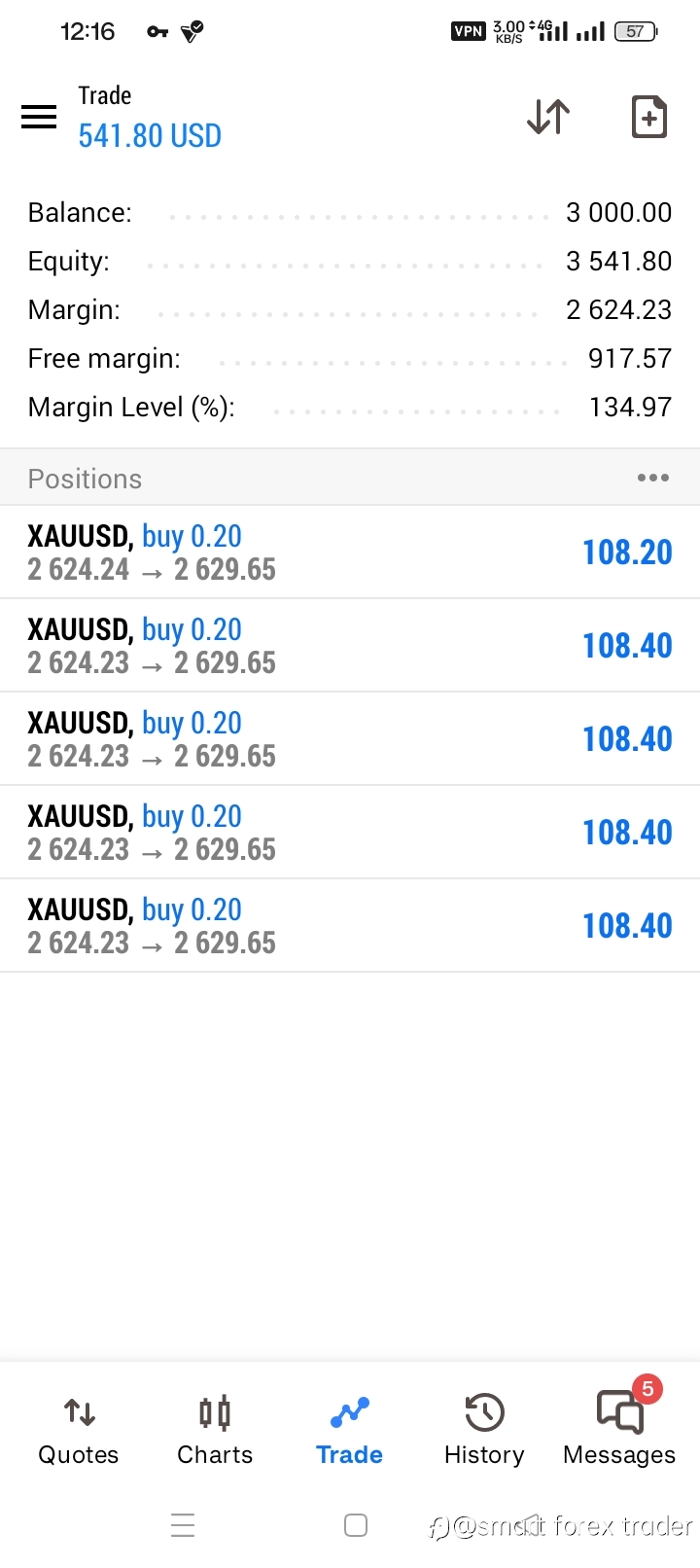700x1568 pixels.
Task: Tap the 108.20 profit position row
Action: click(x=350, y=552)
